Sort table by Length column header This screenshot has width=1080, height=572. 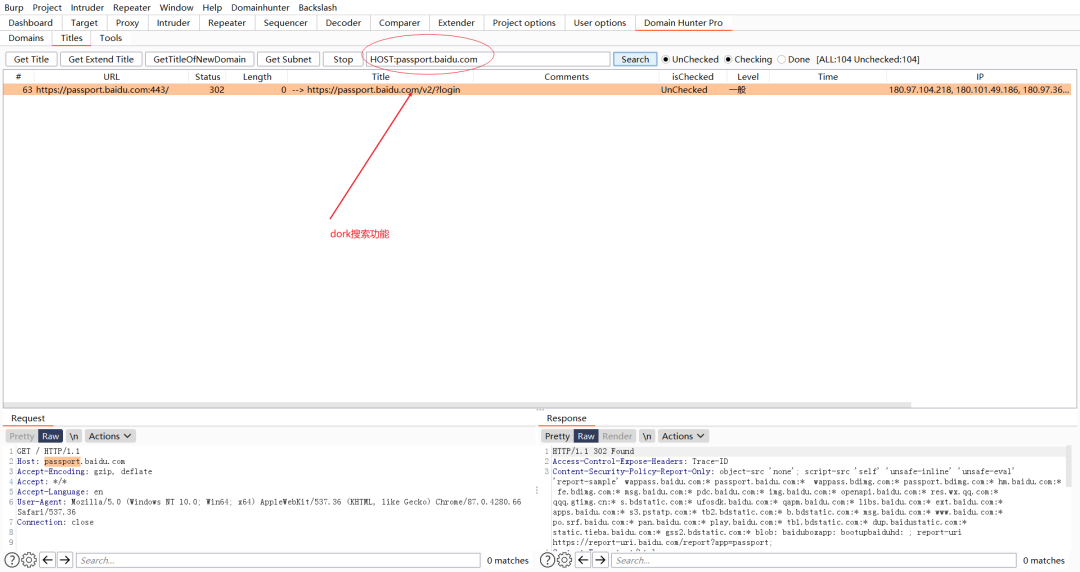pos(257,76)
